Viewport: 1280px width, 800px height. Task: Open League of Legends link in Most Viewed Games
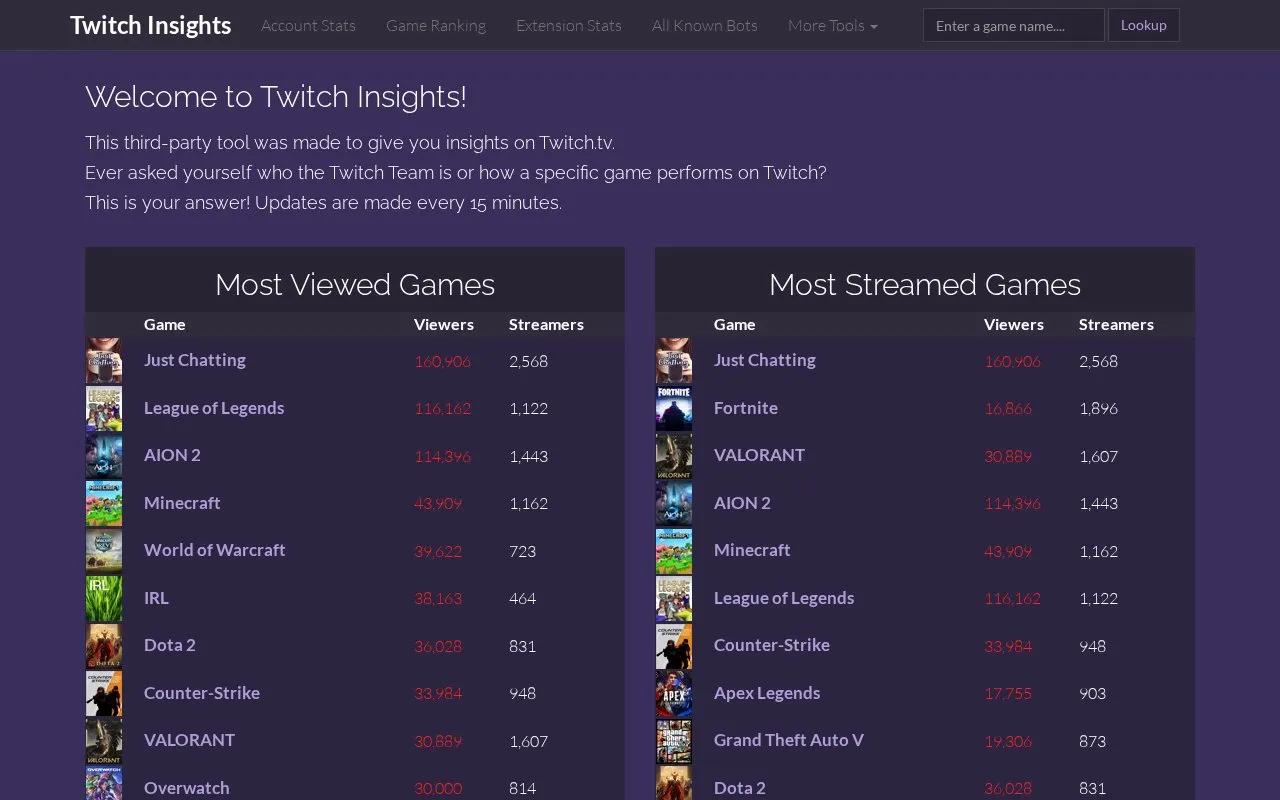pyautogui.click(x=214, y=408)
